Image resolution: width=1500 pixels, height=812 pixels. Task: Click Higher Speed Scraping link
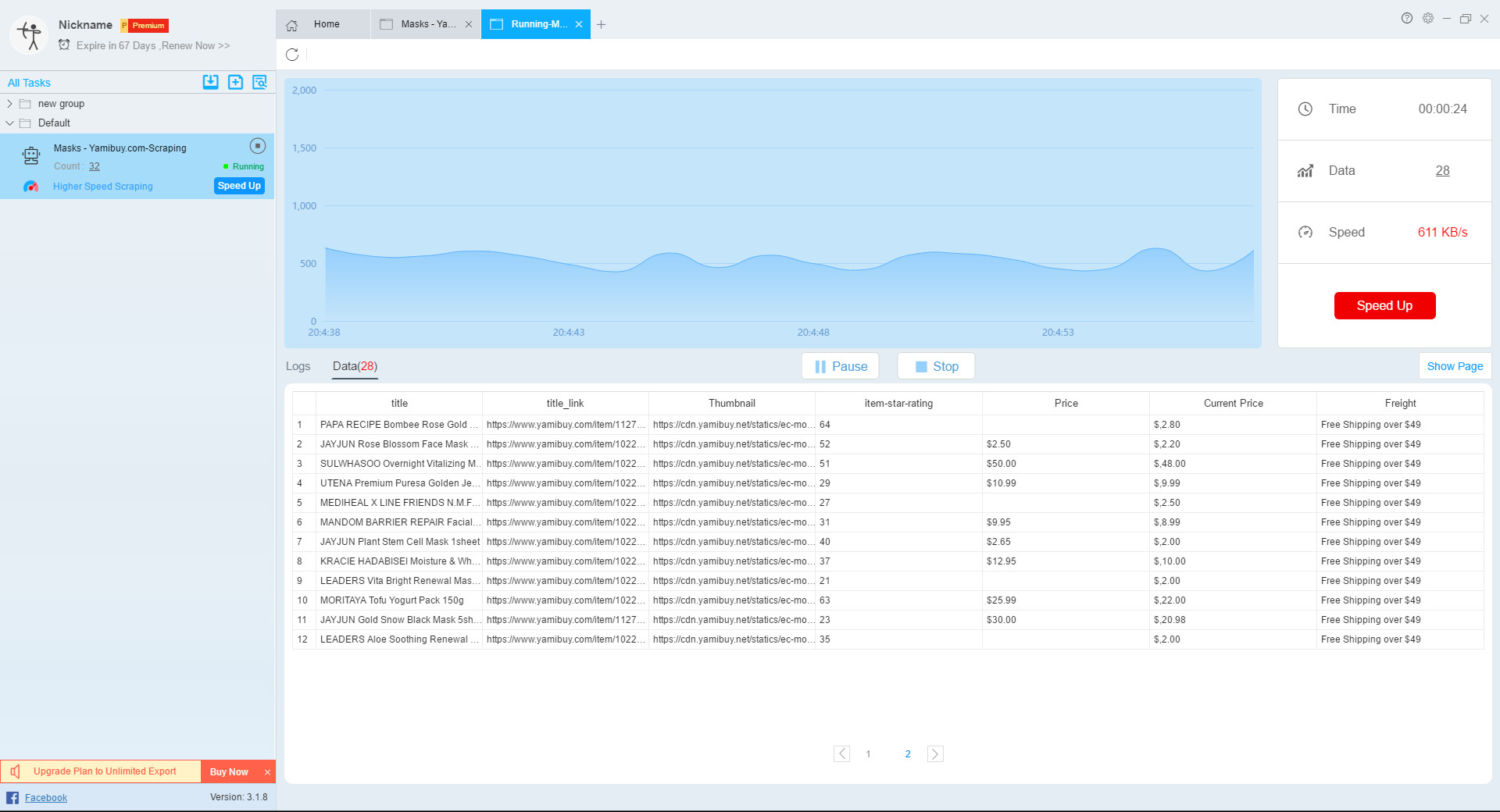[103, 187]
